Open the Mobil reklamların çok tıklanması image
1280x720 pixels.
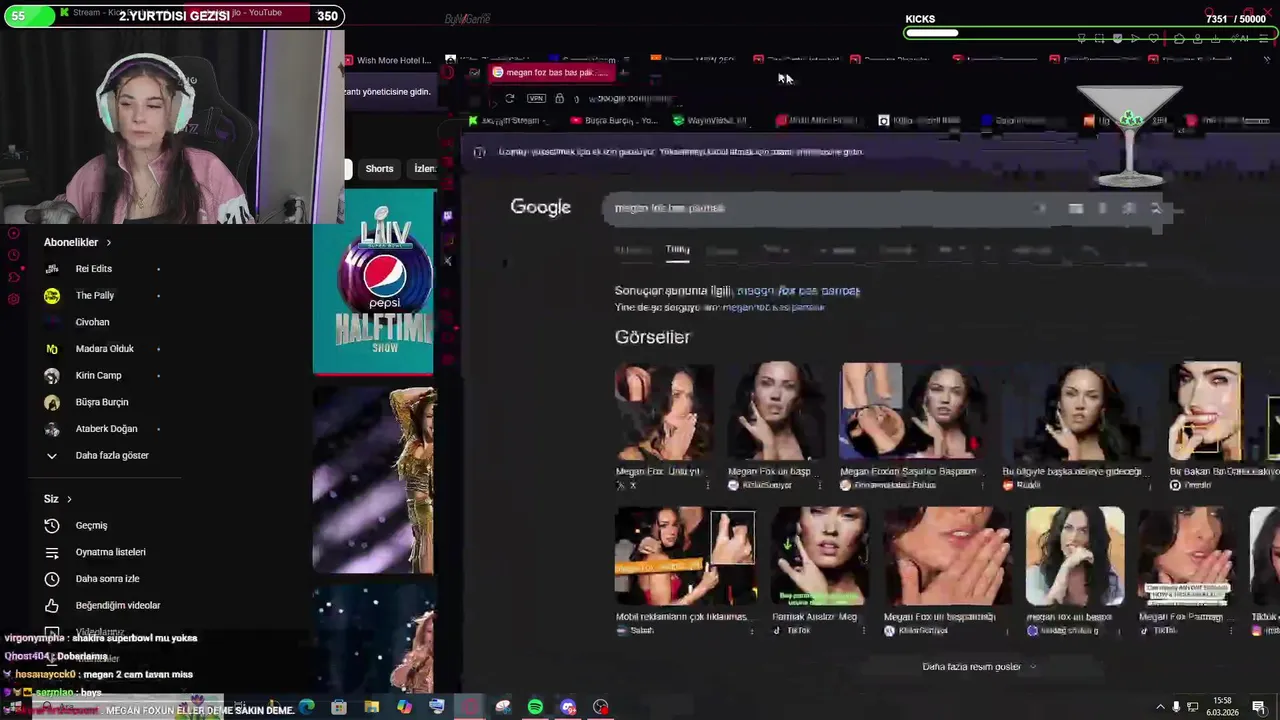pos(685,558)
